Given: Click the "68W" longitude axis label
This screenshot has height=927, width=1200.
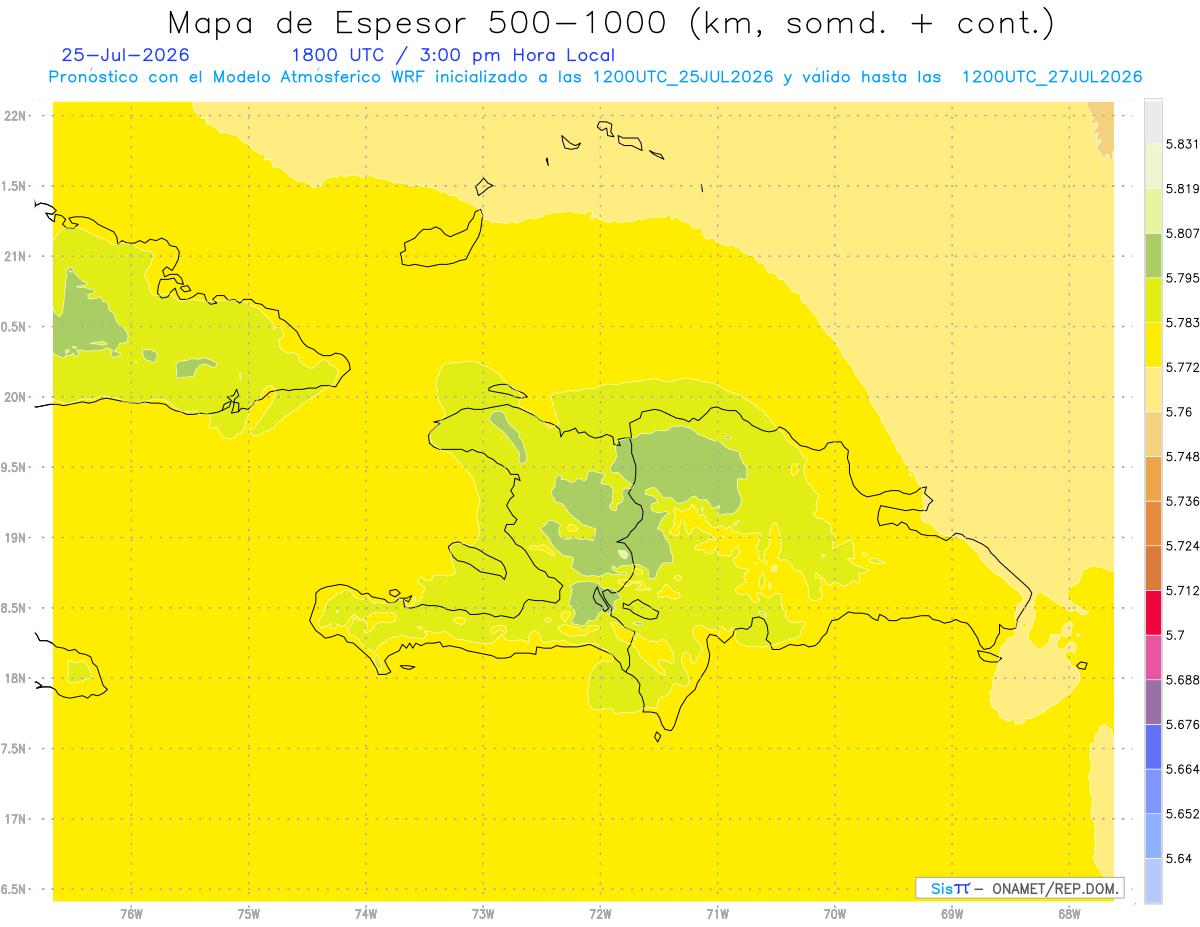Looking at the screenshot, I should tap(1069, 913).
